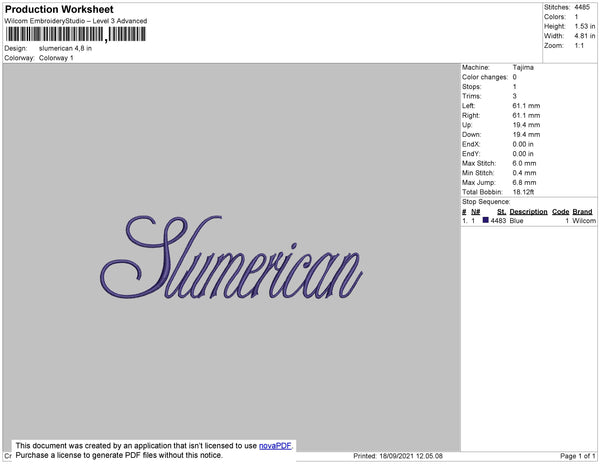
Task: Select the design name 'slumerican 4,8 in'
Action: click(x=65, y=49)
